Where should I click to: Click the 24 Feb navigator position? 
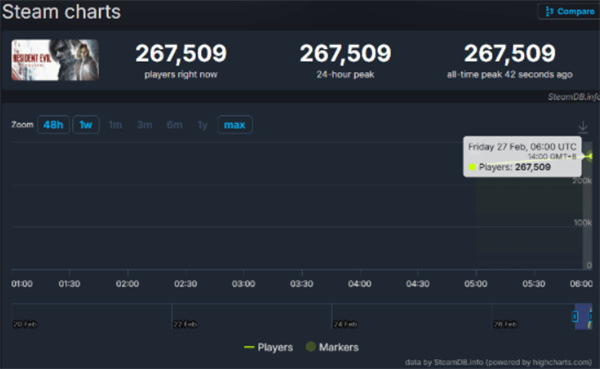pyautogui.click(x=345, y=324)
